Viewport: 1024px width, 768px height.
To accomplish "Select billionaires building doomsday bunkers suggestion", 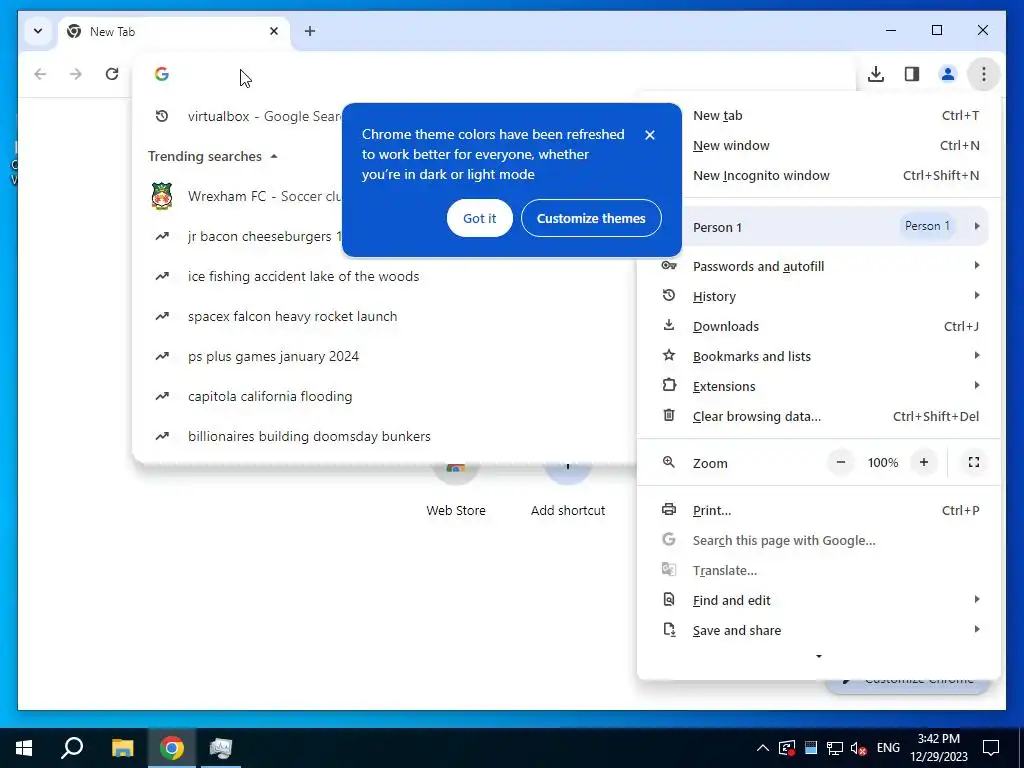I will [x=384, y=436].
